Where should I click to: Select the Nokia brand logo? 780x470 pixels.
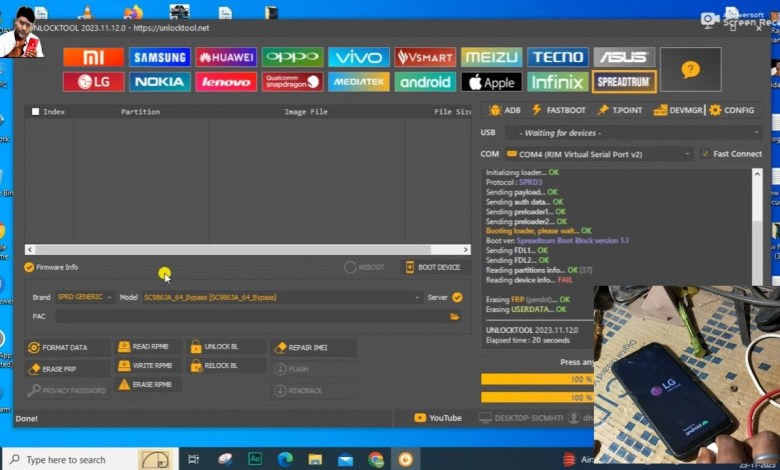point(160,82)
